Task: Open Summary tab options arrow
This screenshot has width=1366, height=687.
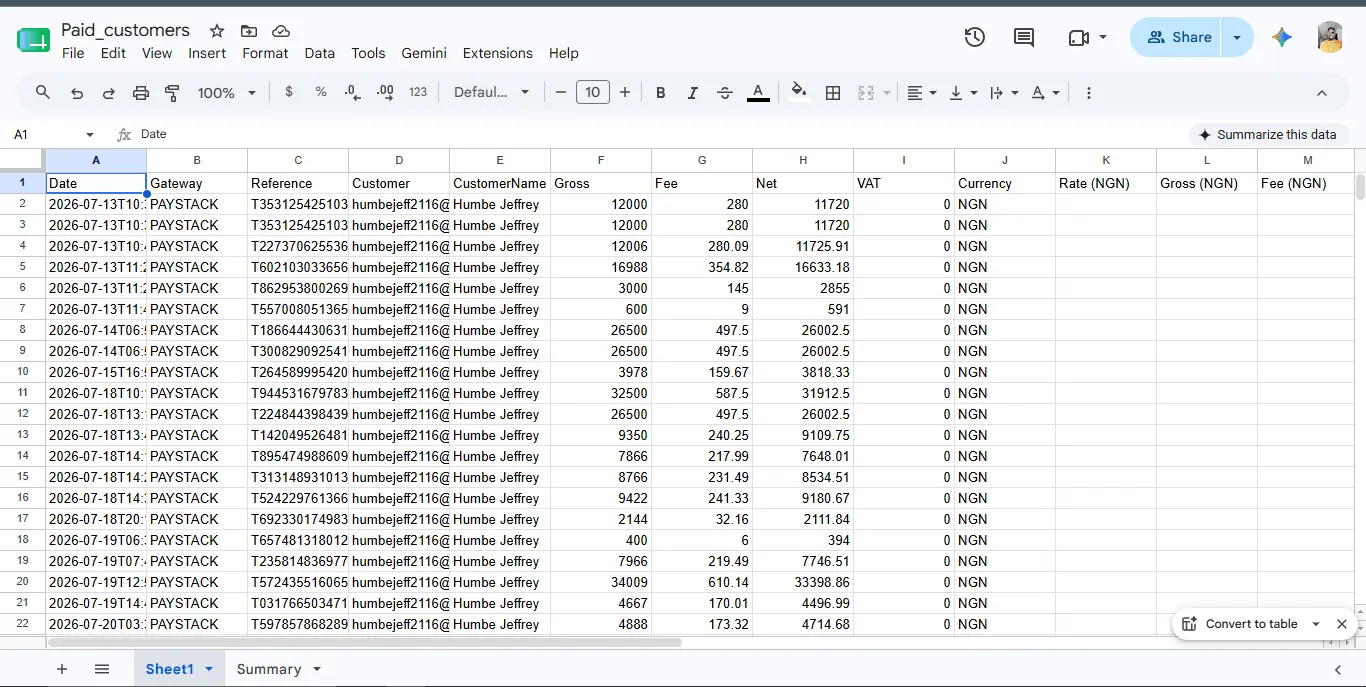Action: coord(317,669)
